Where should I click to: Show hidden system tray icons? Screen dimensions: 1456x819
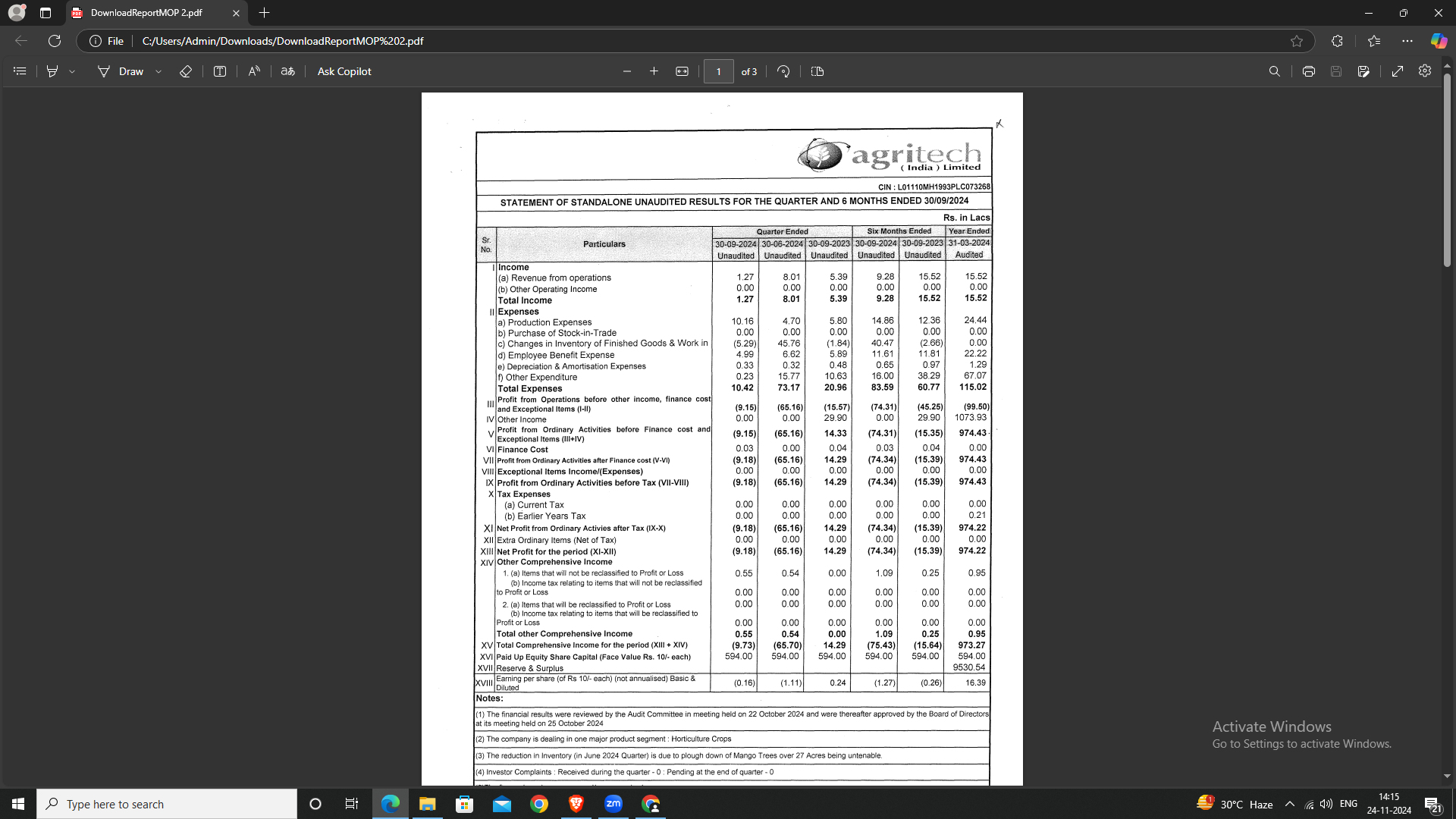click(x=1290, y=804)
